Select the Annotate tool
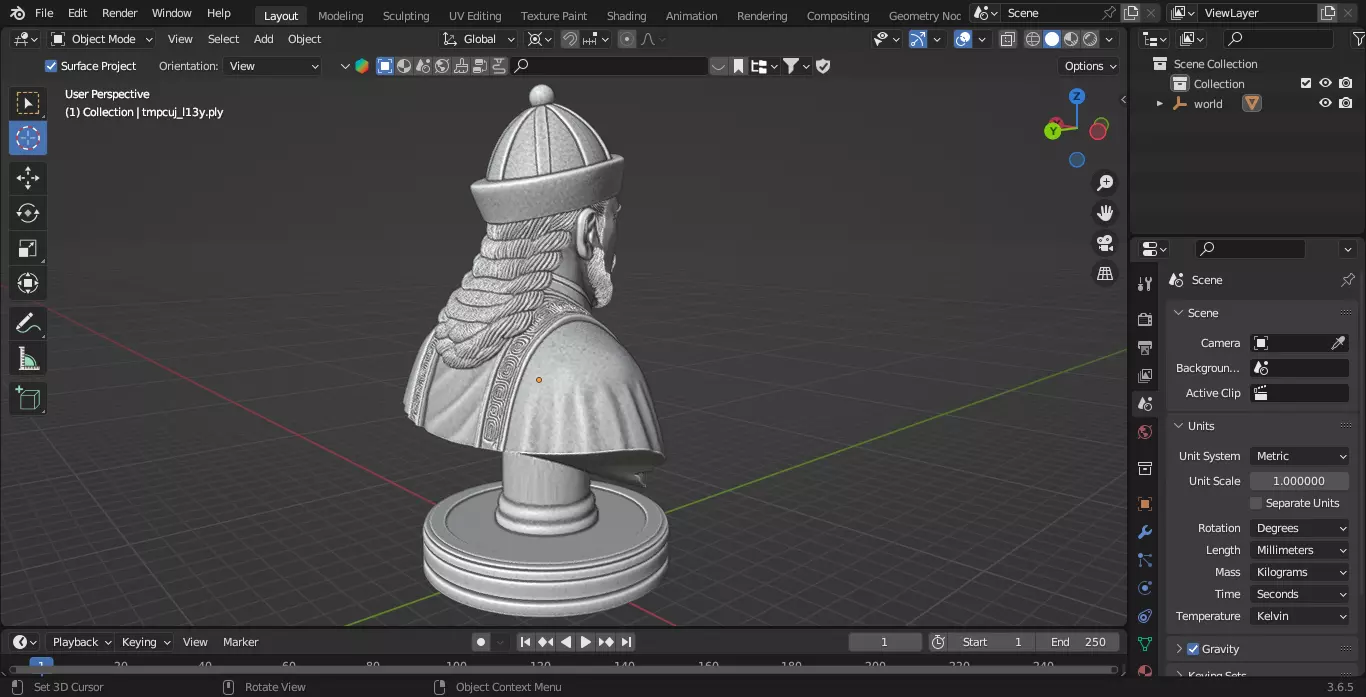Viewport: 1366px width, 697px height. click(28, 323)
